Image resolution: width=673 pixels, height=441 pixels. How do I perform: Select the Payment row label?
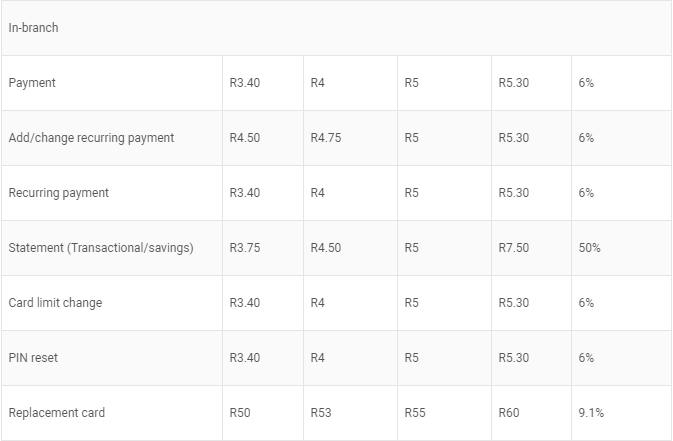coord(32,83)
